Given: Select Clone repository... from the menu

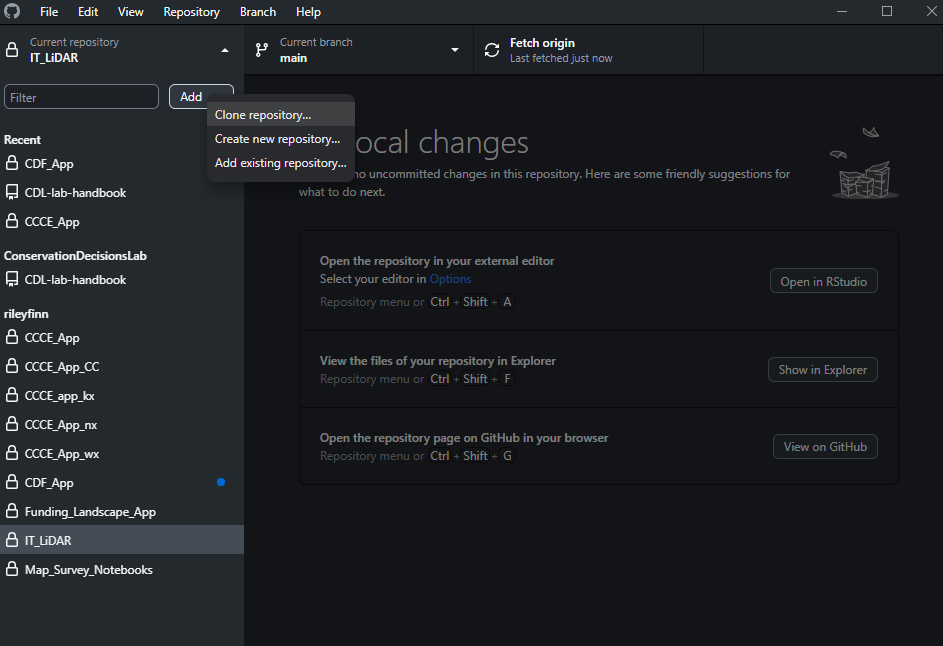Looking at the screenshot, I should [x=263, y=115].
